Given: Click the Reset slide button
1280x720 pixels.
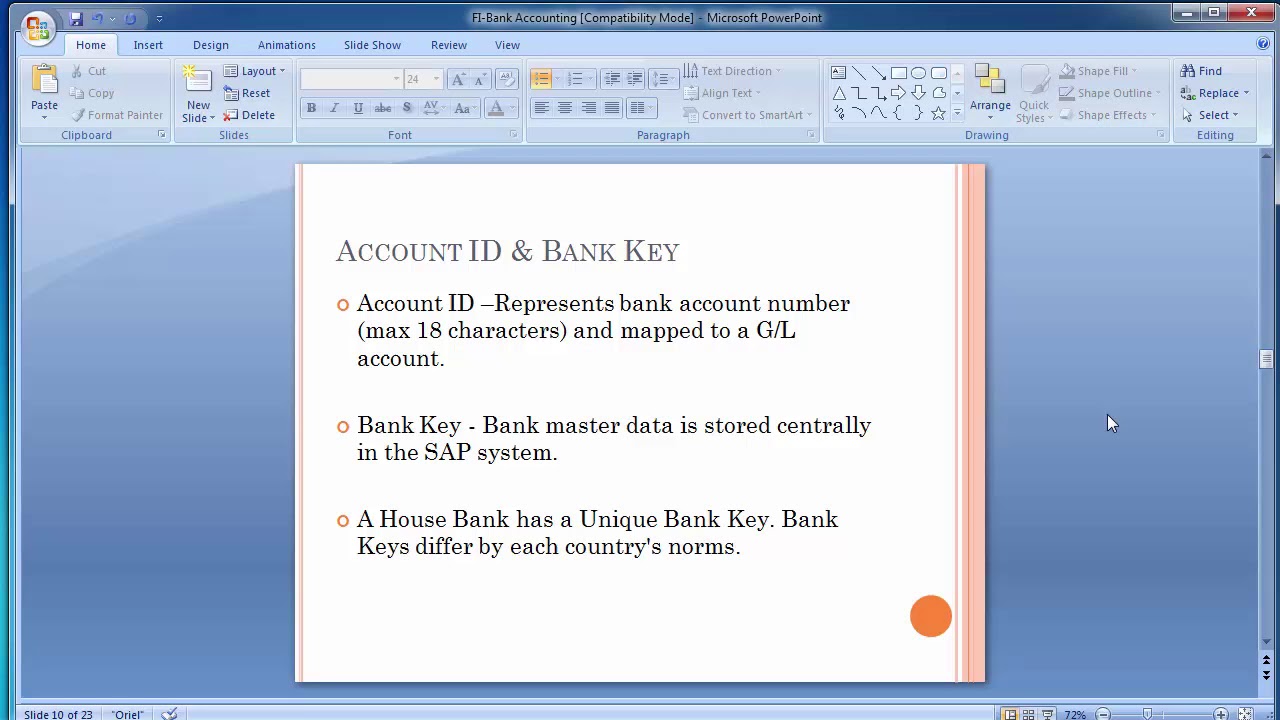Looking at the screenshot, I should coord(247,93).
